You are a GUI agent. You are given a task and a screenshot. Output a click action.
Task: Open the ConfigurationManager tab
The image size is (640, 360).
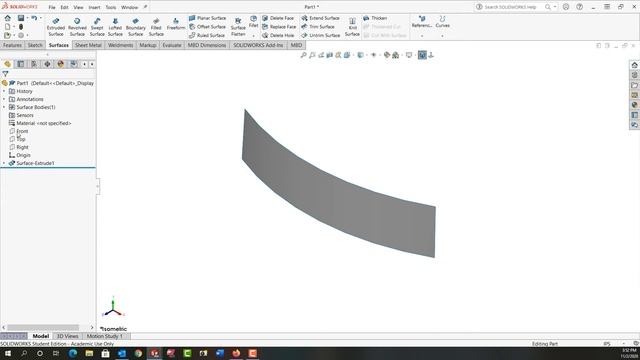coord(34,64)
